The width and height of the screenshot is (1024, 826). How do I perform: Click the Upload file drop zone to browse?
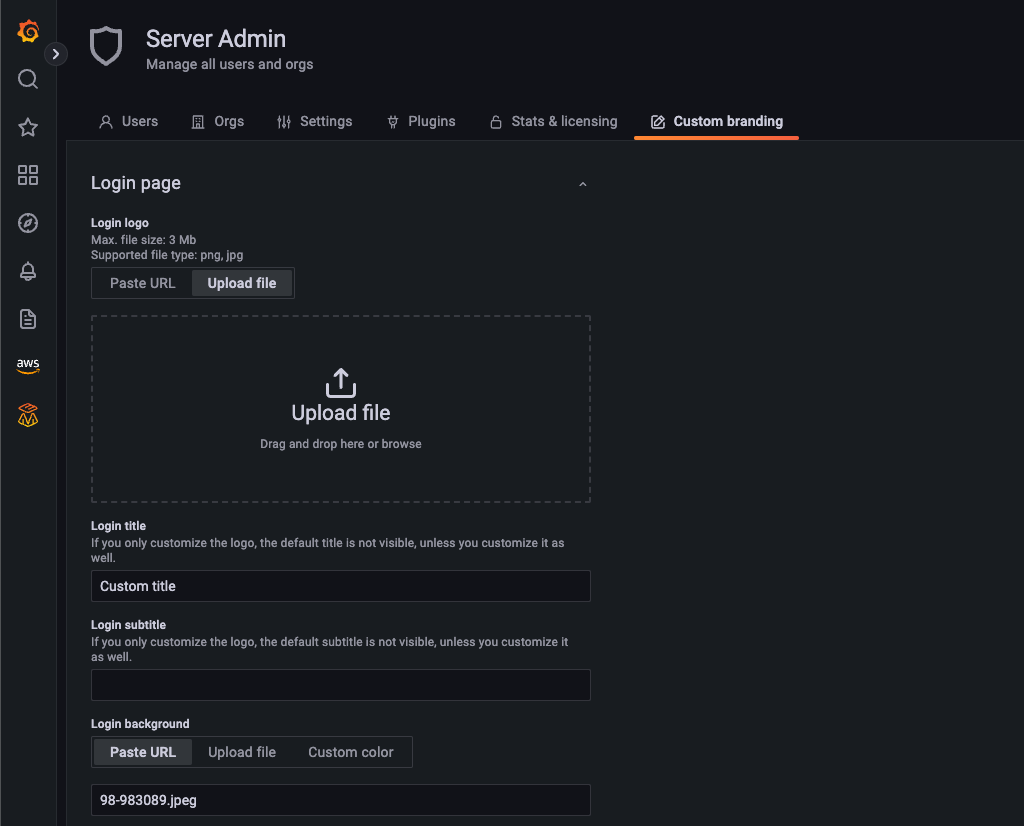[x=340, y=408]
